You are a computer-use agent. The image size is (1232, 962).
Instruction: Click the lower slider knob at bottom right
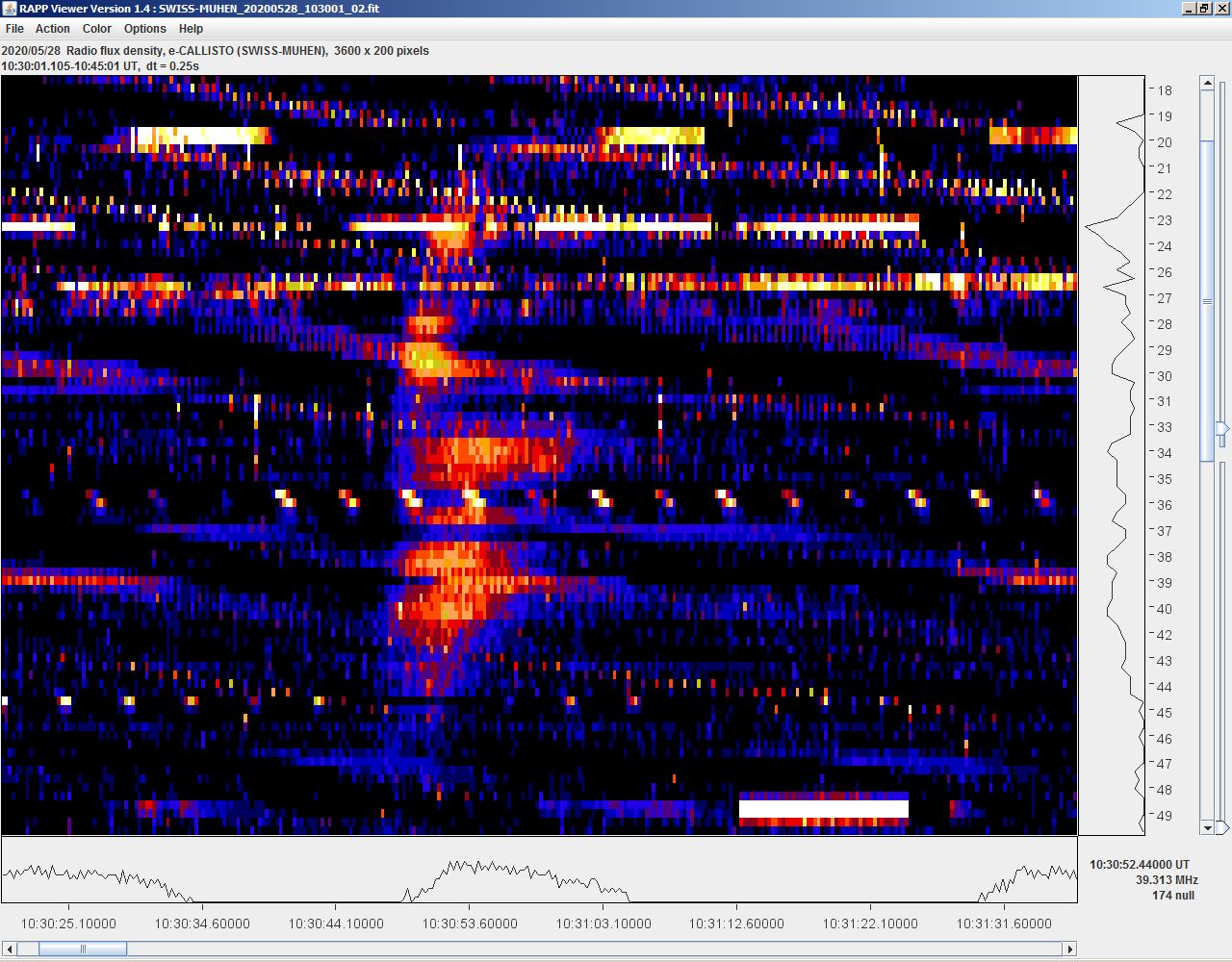pyautogui.click(x=1222, y=827)
